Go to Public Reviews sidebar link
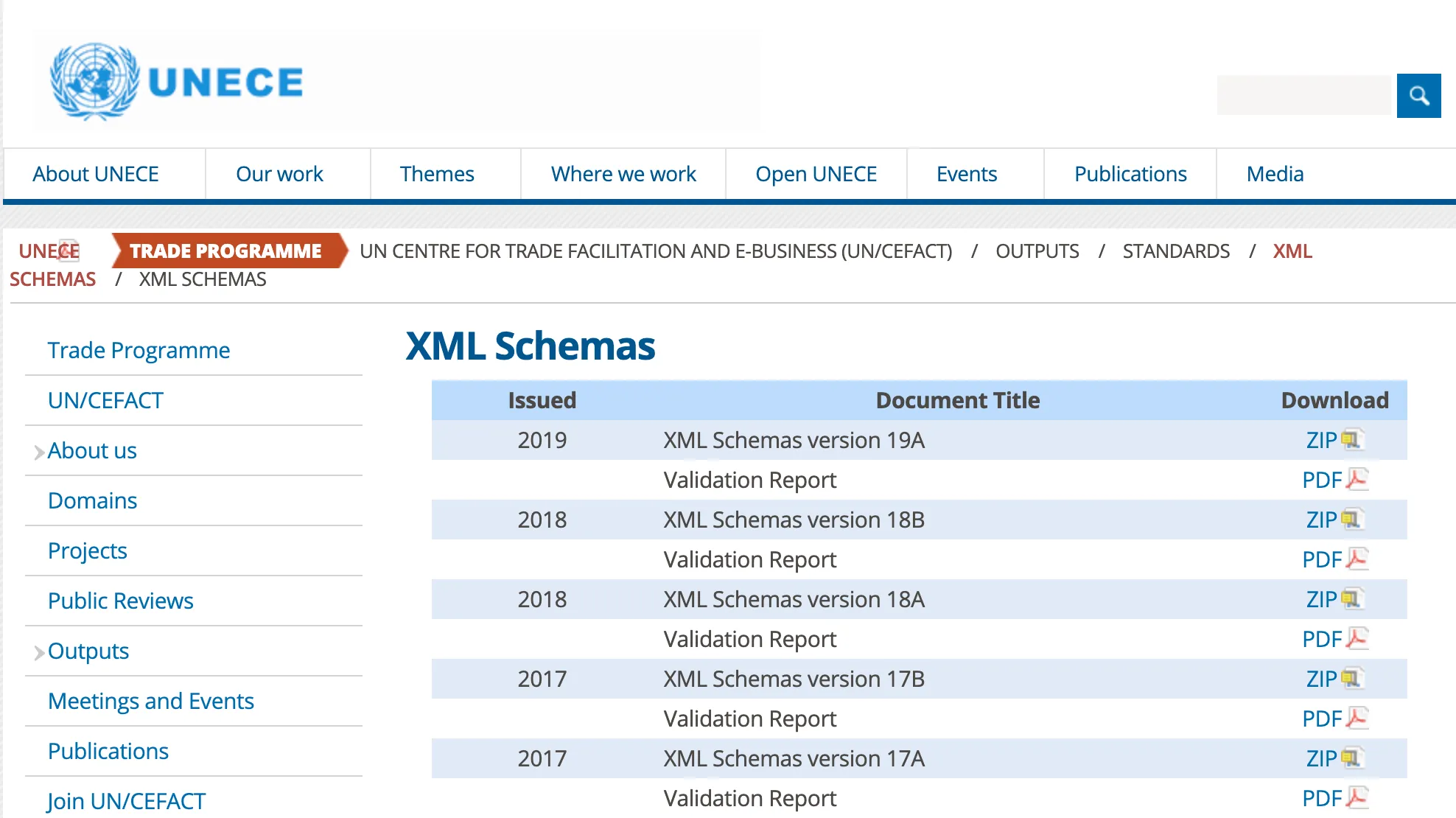This screenshot has height=818, width=1456. pos(120,601)
